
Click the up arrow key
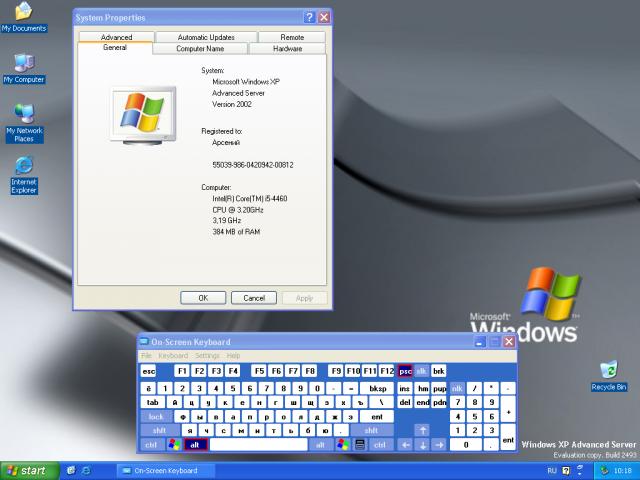pos(422,430)
